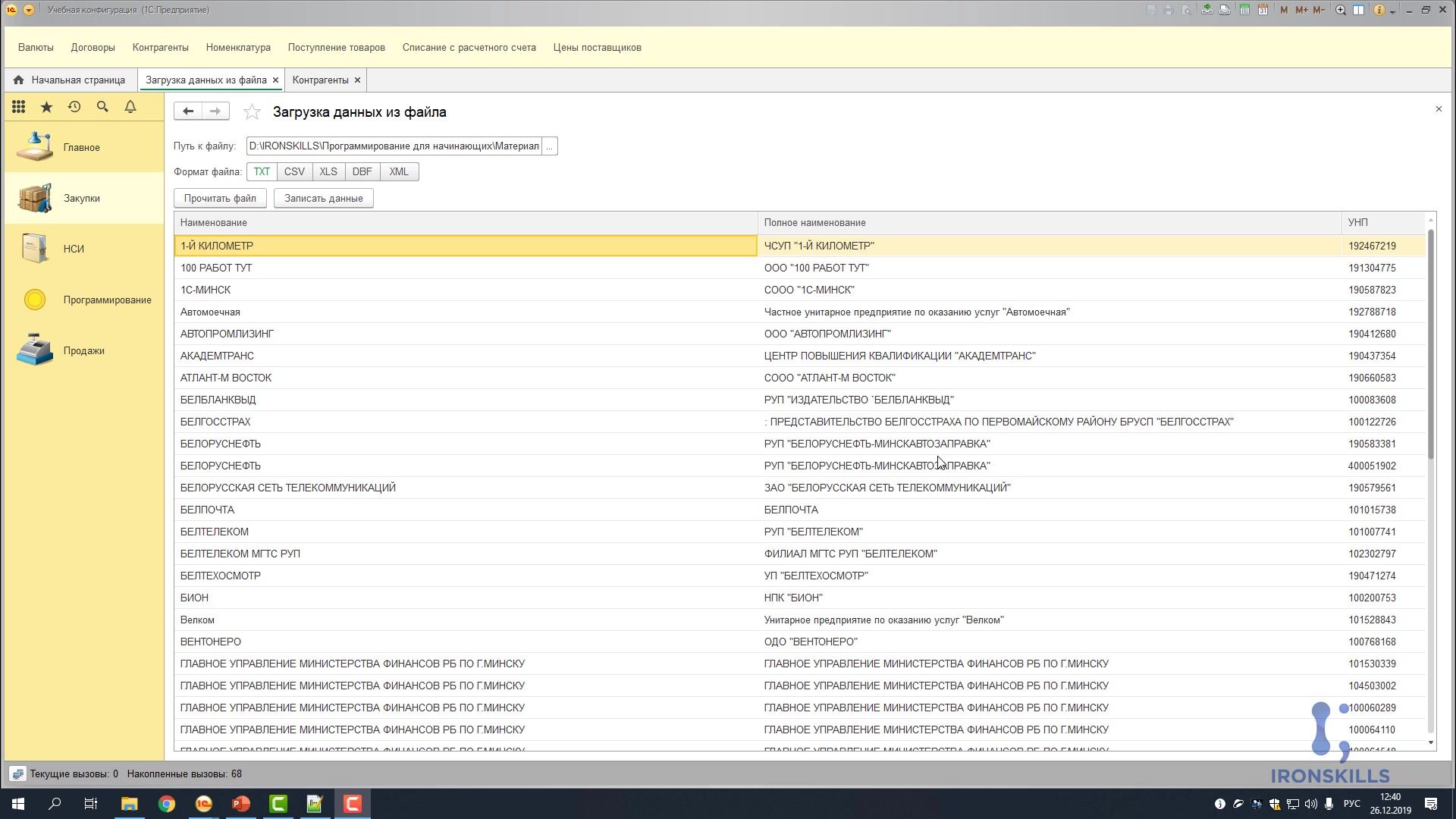Viewport: 1456px width, 819px height.
Task: Open the Windows notification center
Action: click(x=1431, y=804)
